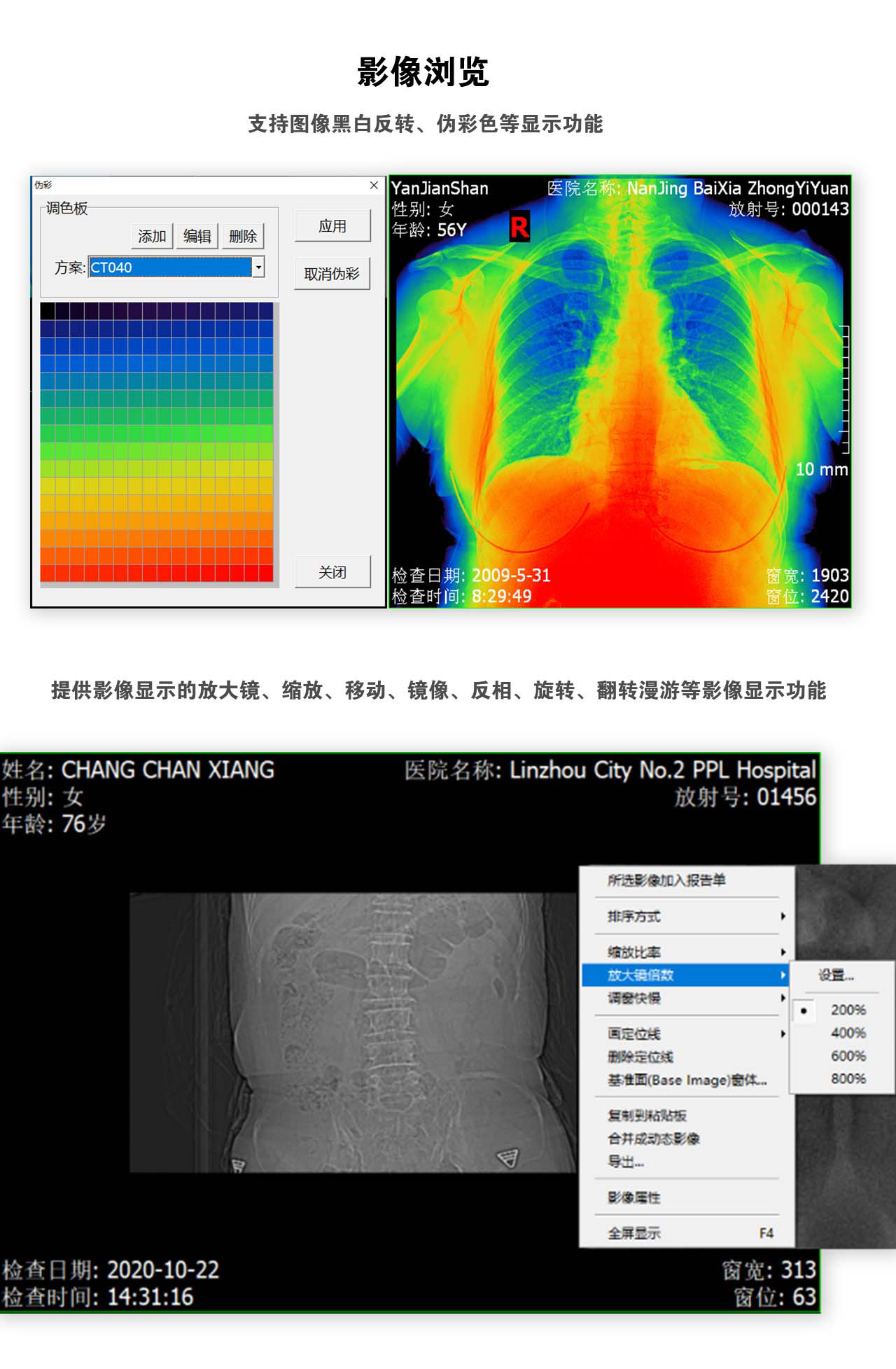Click the 编辑 palette button
The height and width of the screenshot is (1369, 896).
(197, 236)
